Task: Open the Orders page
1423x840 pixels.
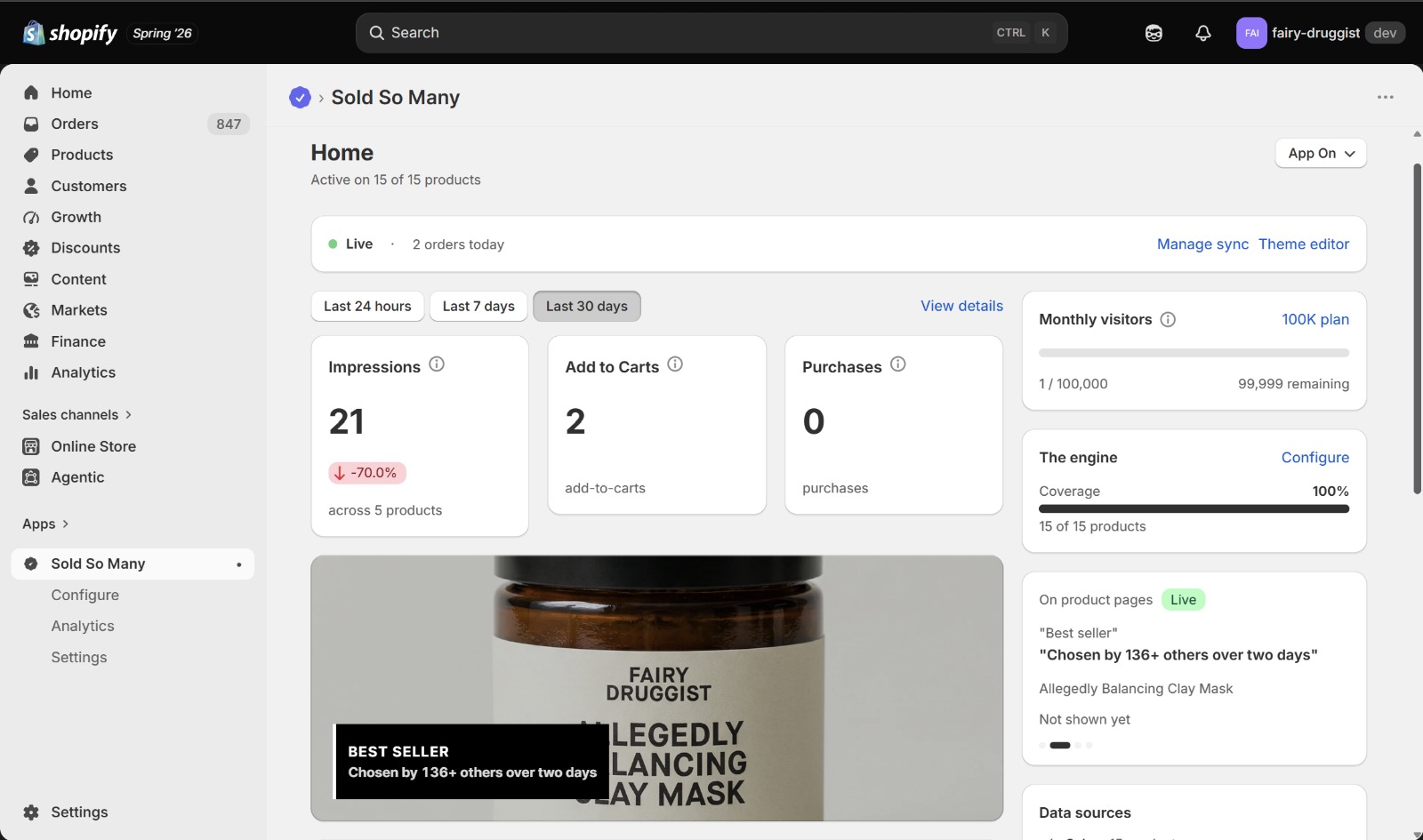Action: [x=75, y=124]
